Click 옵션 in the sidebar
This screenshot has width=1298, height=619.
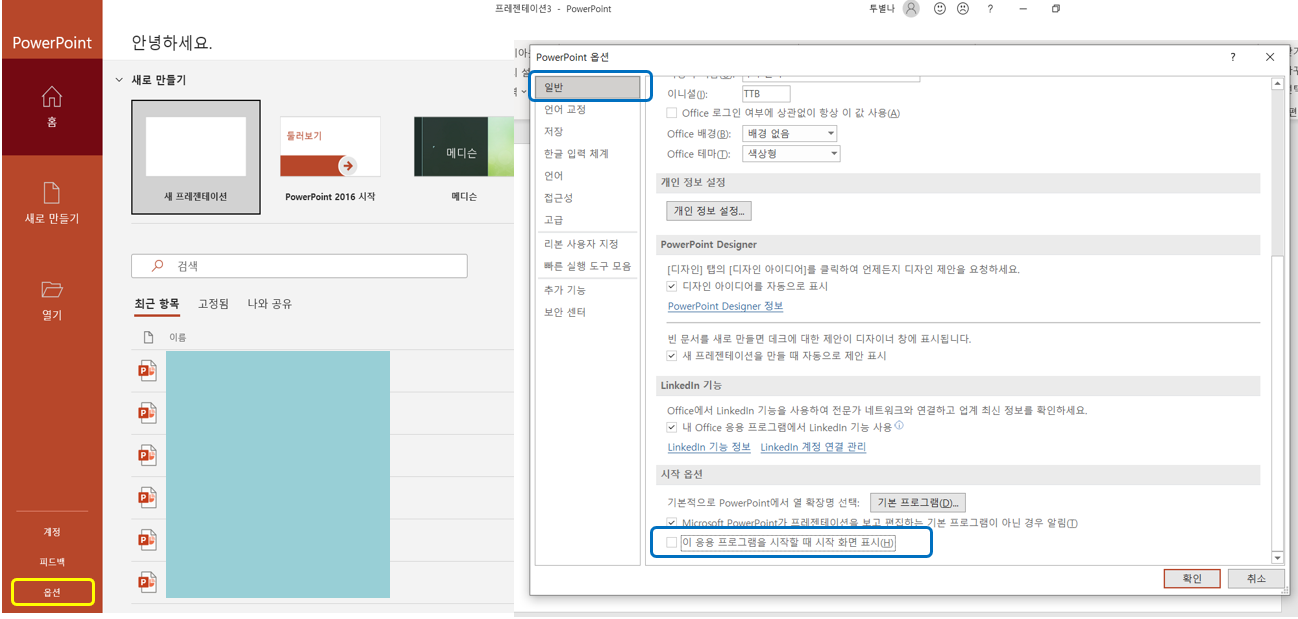52,592
